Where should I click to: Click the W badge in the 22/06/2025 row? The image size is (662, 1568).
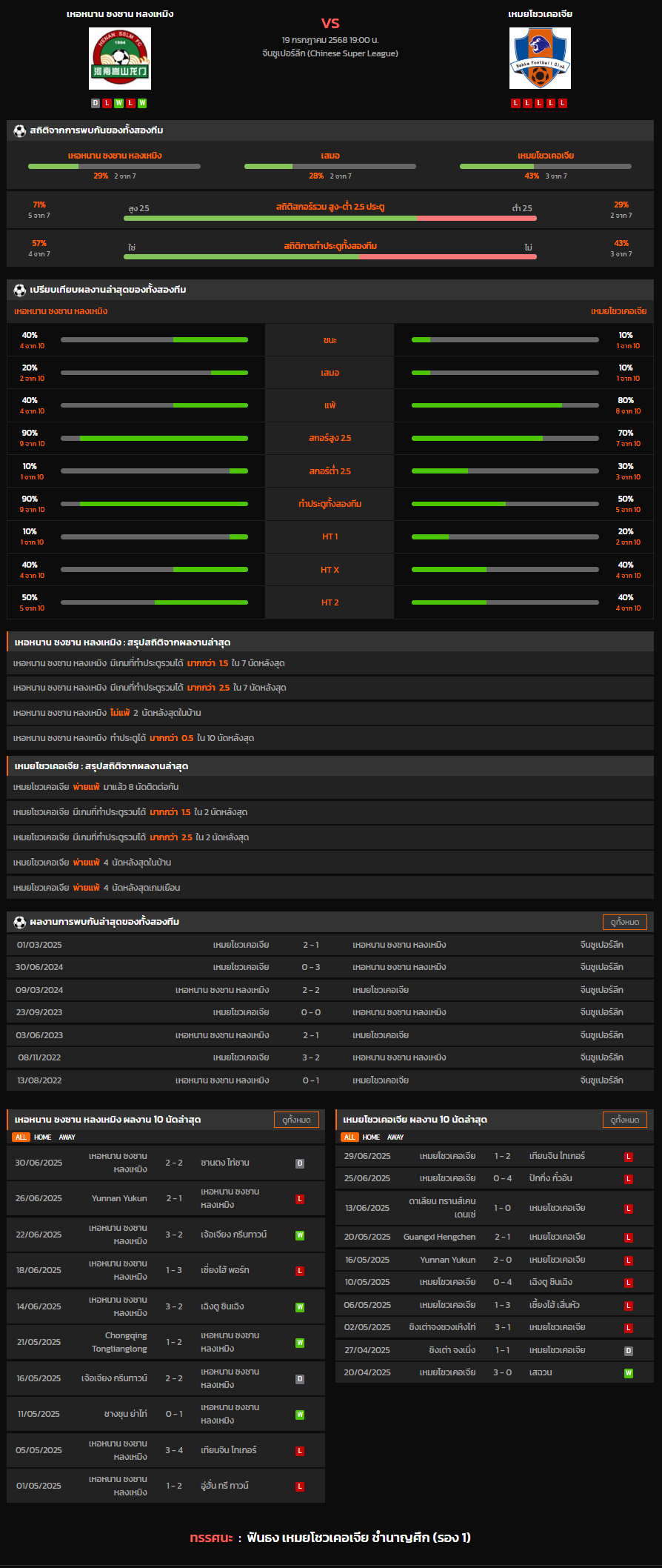(x=300, y=1235)
